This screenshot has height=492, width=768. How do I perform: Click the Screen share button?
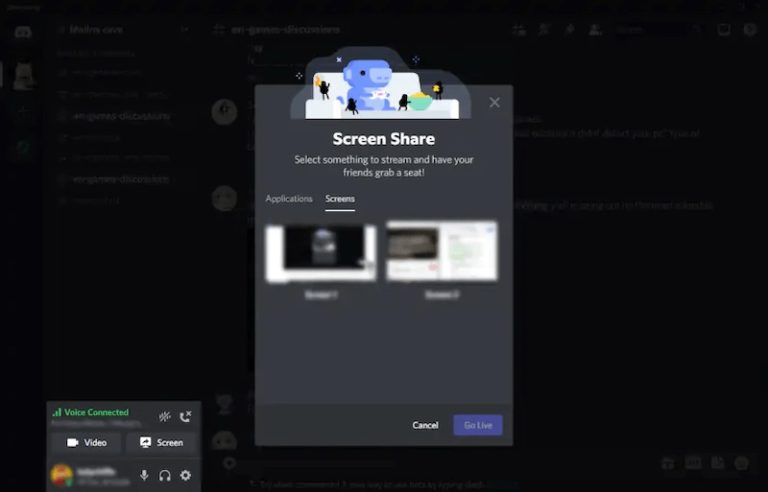pos(161,442)
